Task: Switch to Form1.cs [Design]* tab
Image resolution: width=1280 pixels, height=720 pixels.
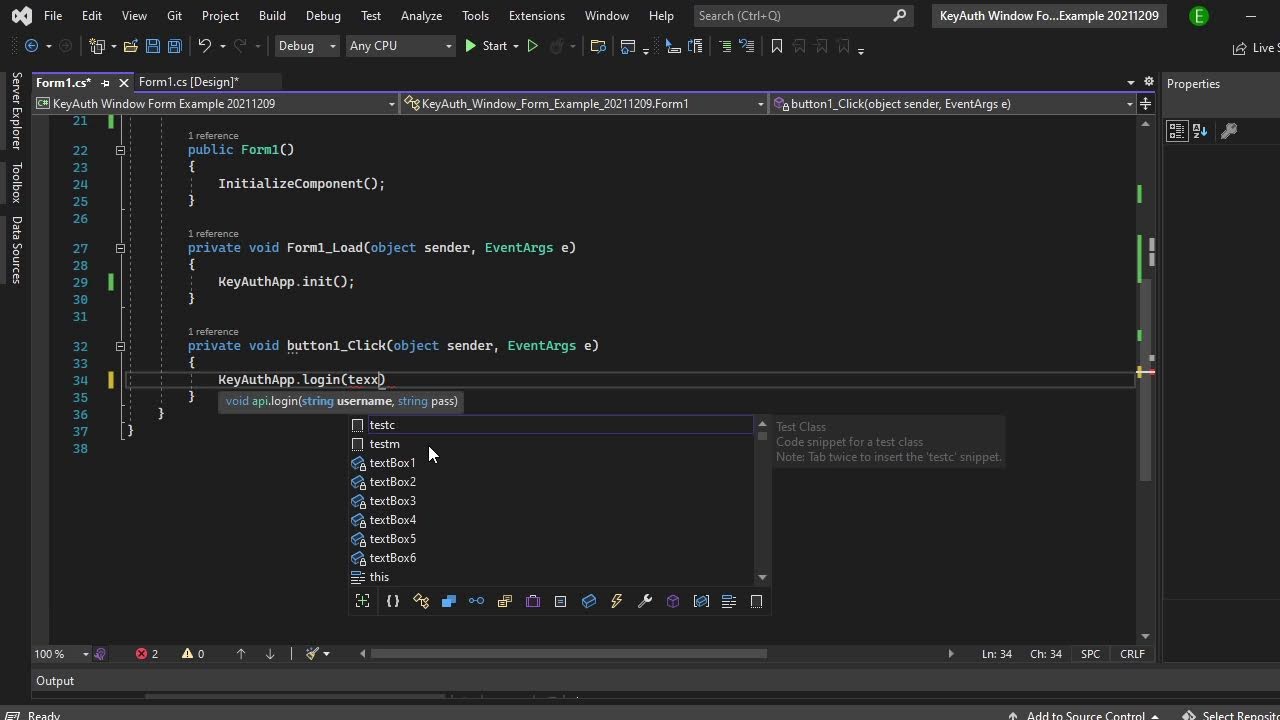Action: (189, 82)
